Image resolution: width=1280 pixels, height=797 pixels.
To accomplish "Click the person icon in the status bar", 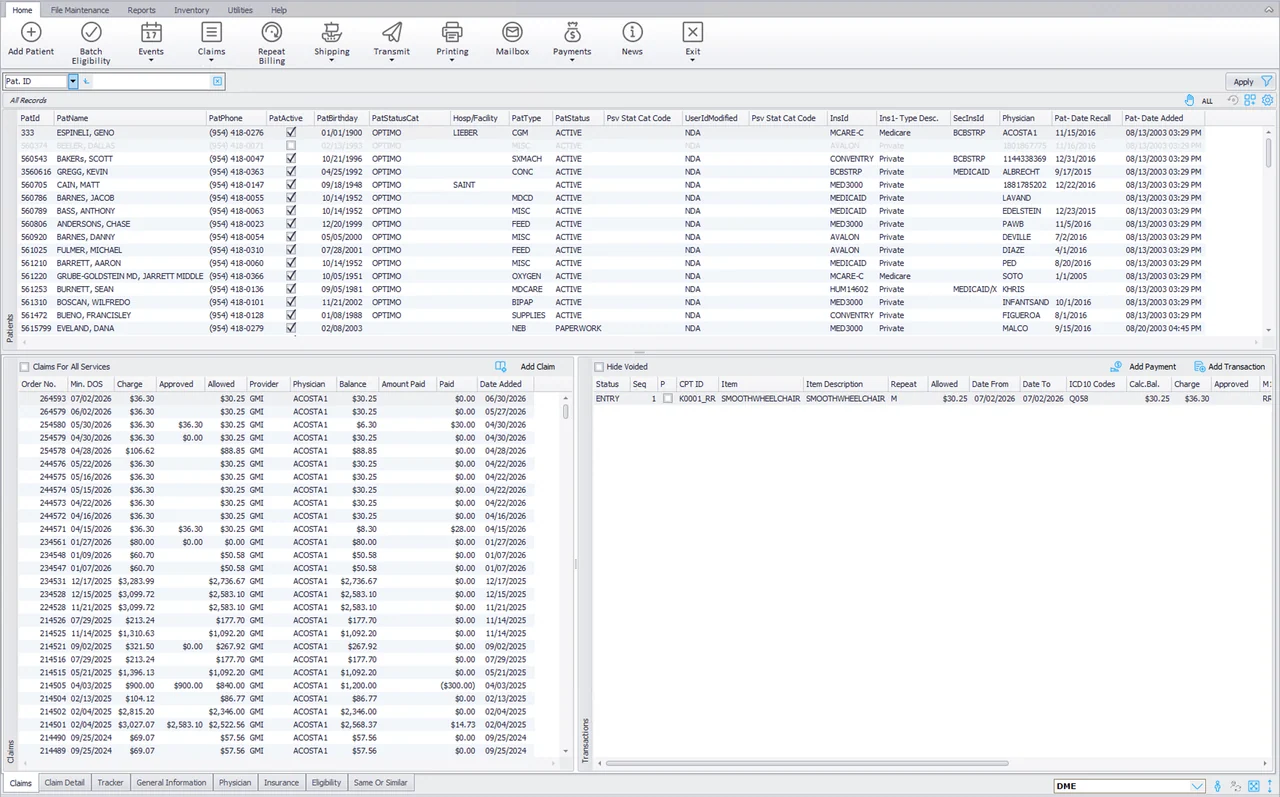I will pos(1217,786).
